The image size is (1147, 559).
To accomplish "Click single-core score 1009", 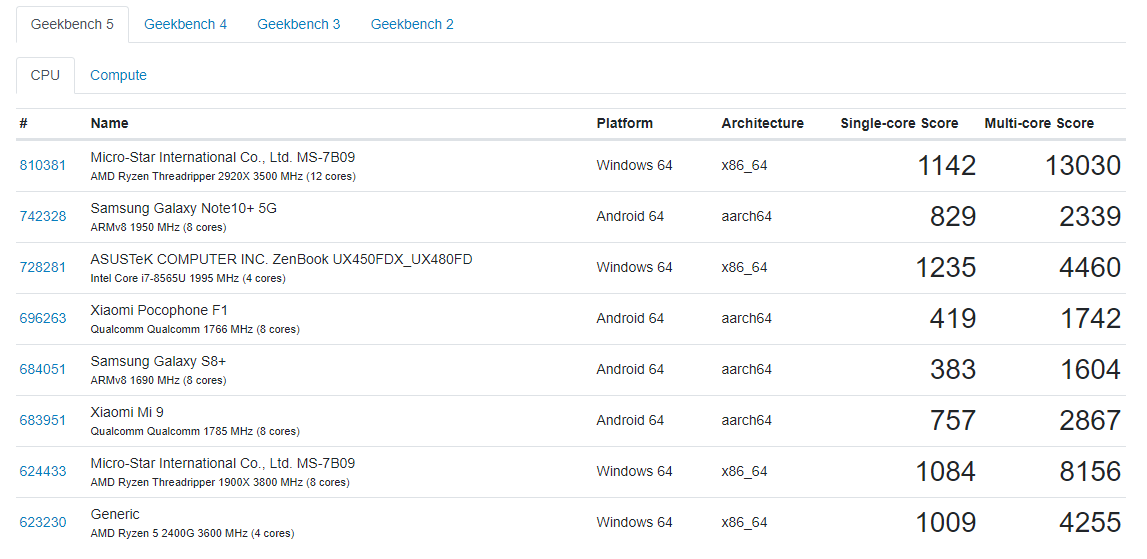I will coord(946,522).
